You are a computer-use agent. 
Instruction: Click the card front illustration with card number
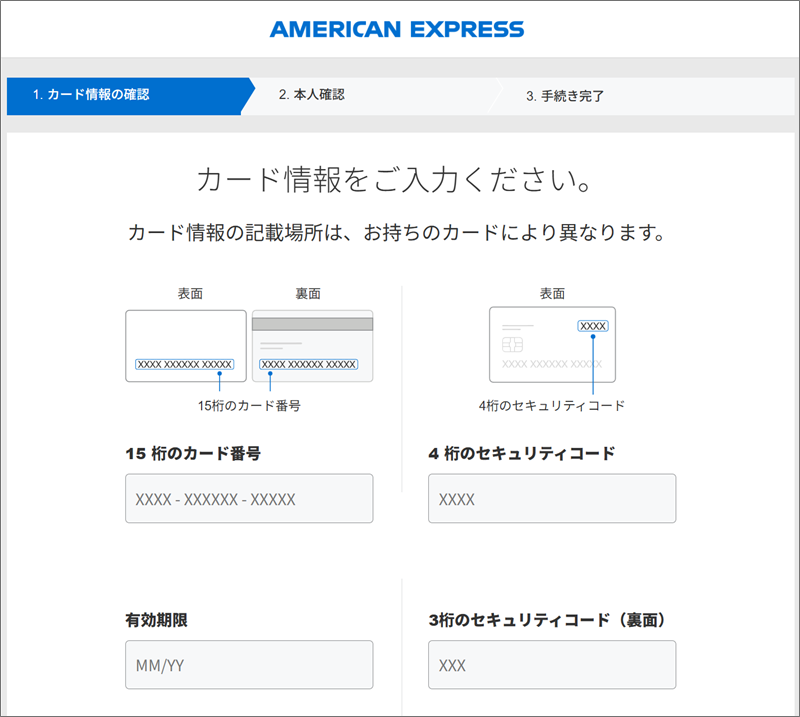186,346
